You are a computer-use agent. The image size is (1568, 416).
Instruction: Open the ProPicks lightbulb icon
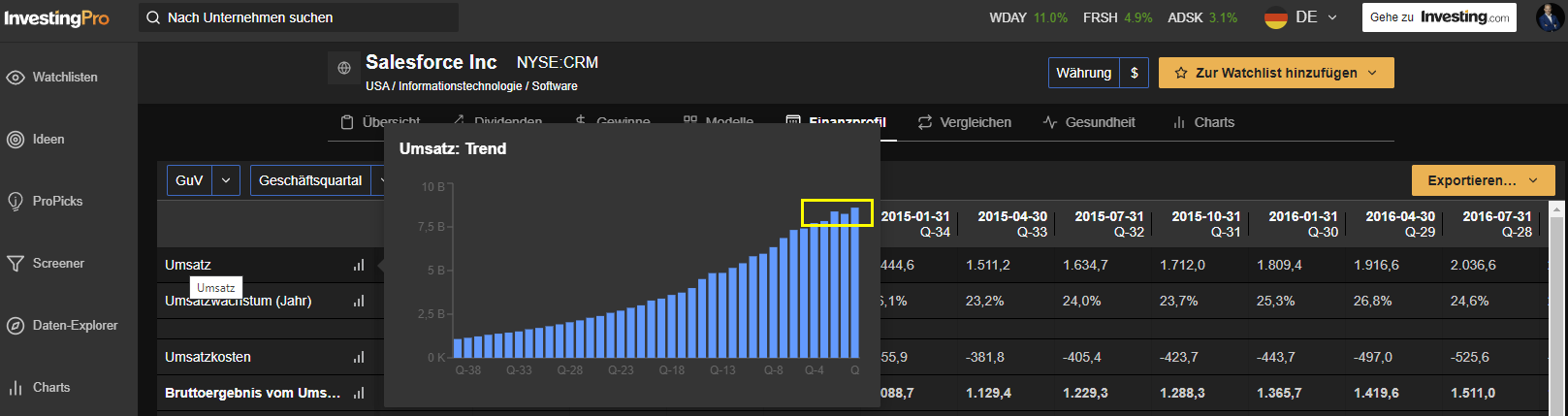pyautogui.click(x=16, y=202)
